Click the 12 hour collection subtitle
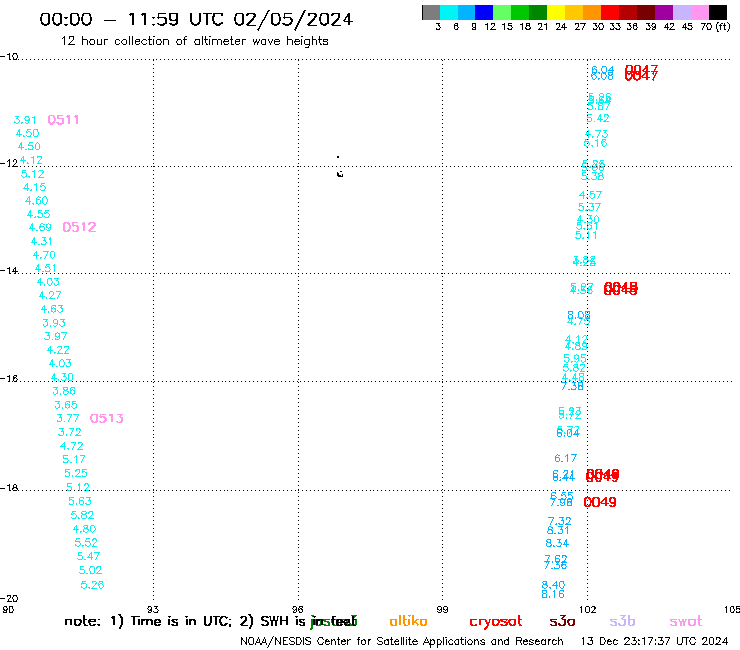 pos(194,41)
